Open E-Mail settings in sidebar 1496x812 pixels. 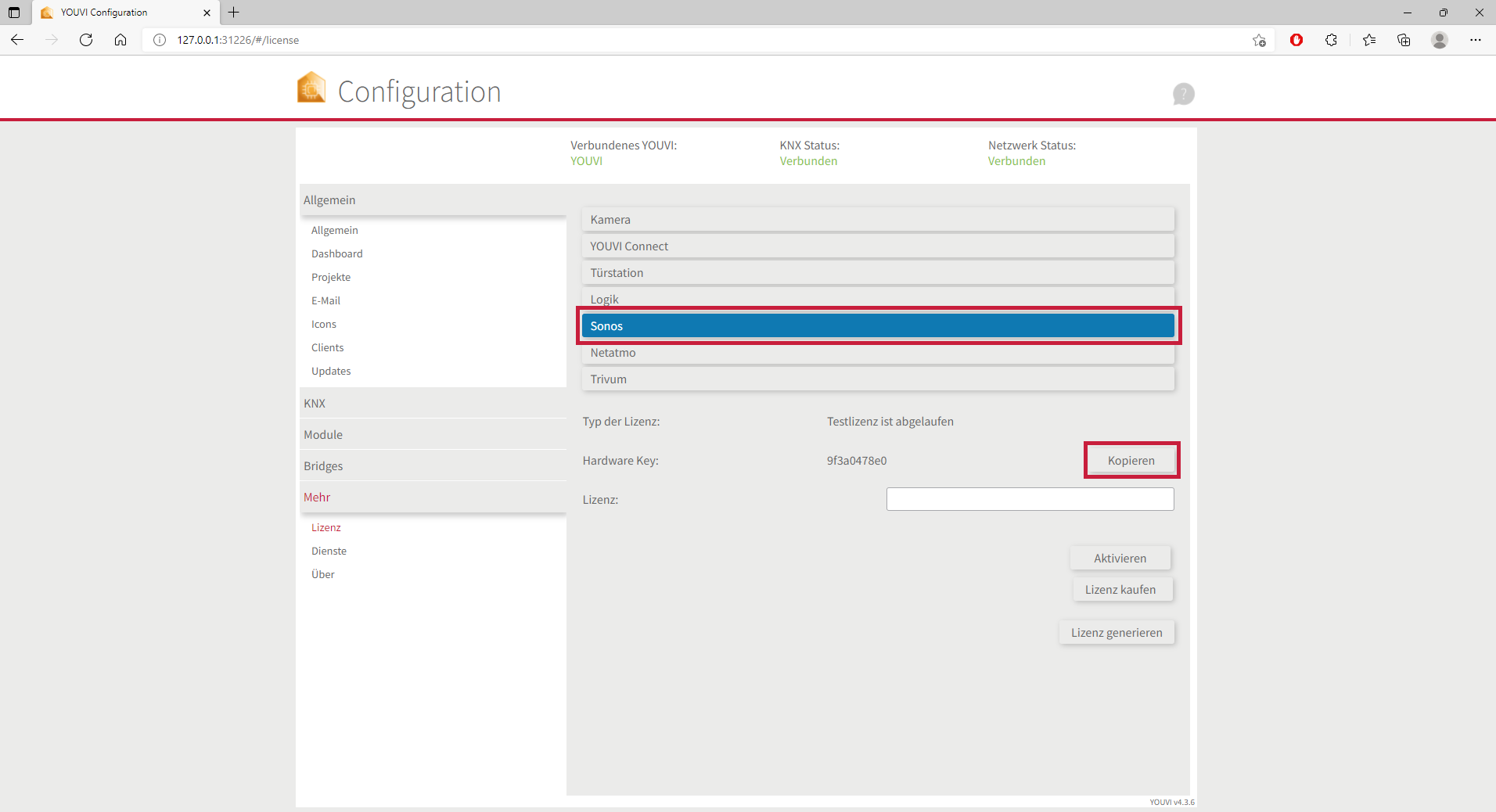(325, 300)
